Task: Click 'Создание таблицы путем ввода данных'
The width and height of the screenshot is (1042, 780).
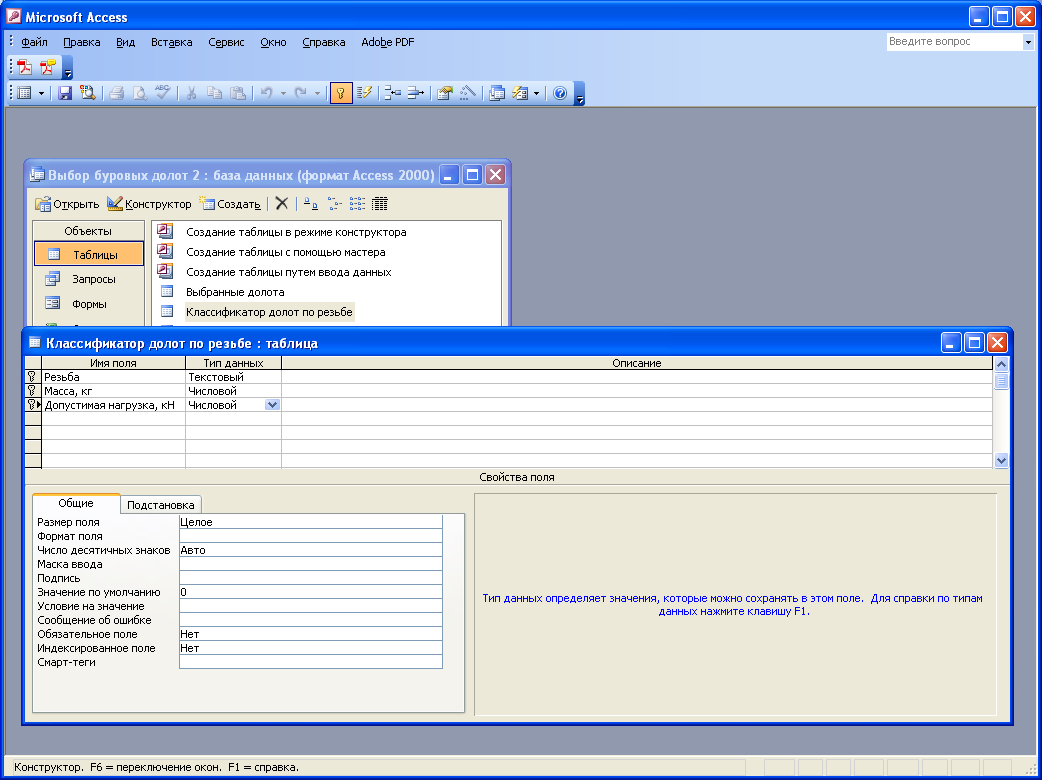Action: 288,272
